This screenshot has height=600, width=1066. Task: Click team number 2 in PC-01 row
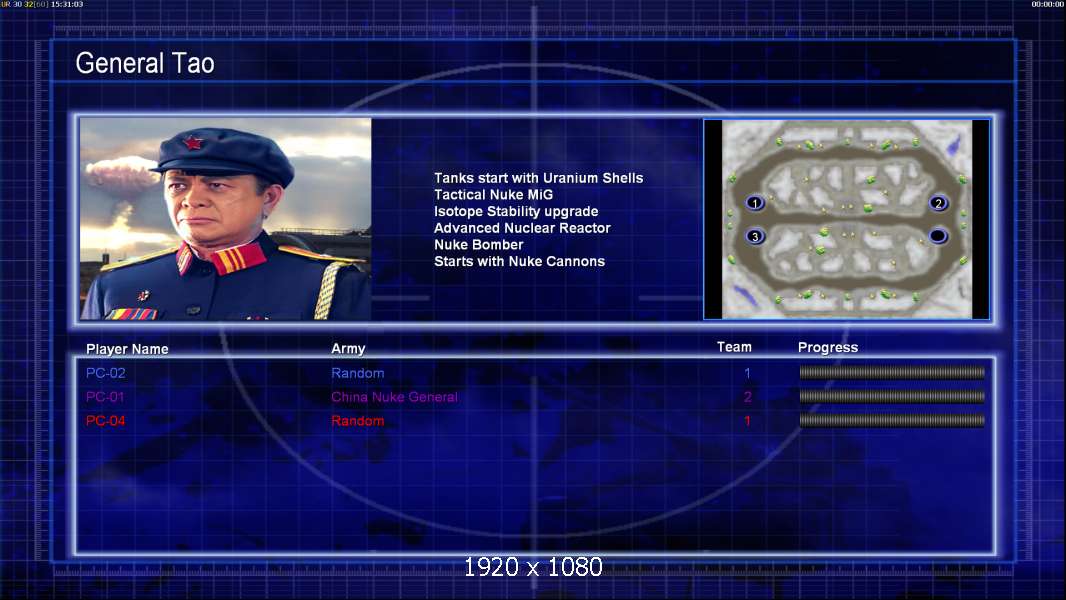coord(747,397)
